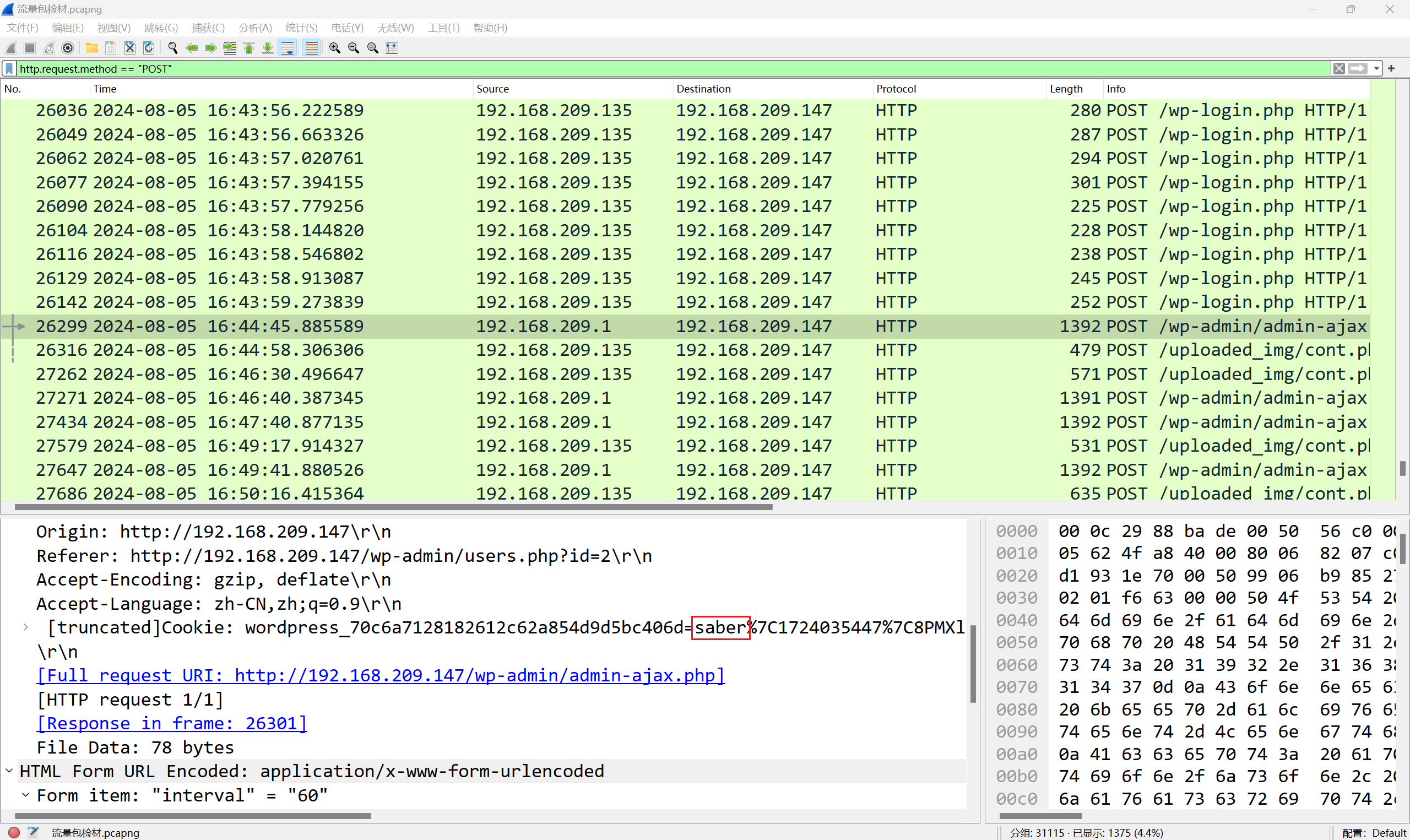Open the 视图(V) menu
Screen dimensions: 1410x840
click(113, 28)
